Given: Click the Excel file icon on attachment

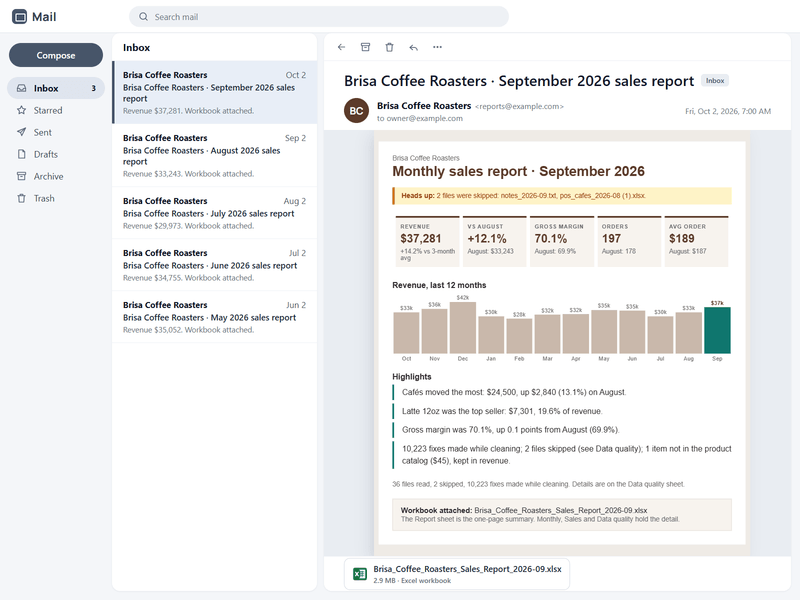Looking at the screenshot, I should pyautogui.click(x=360, y=574).
